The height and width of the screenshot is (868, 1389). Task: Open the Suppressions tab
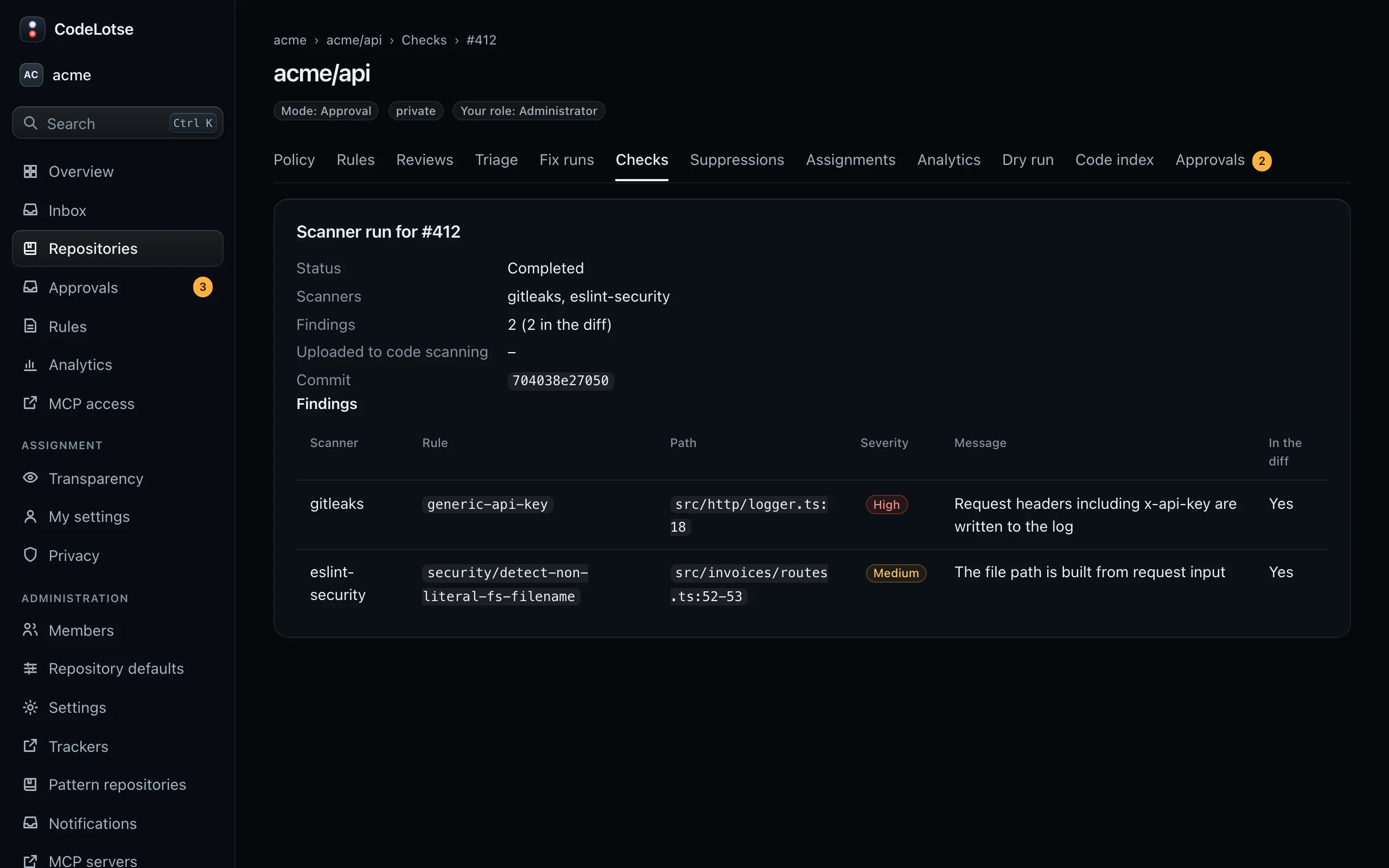(737, 160)
